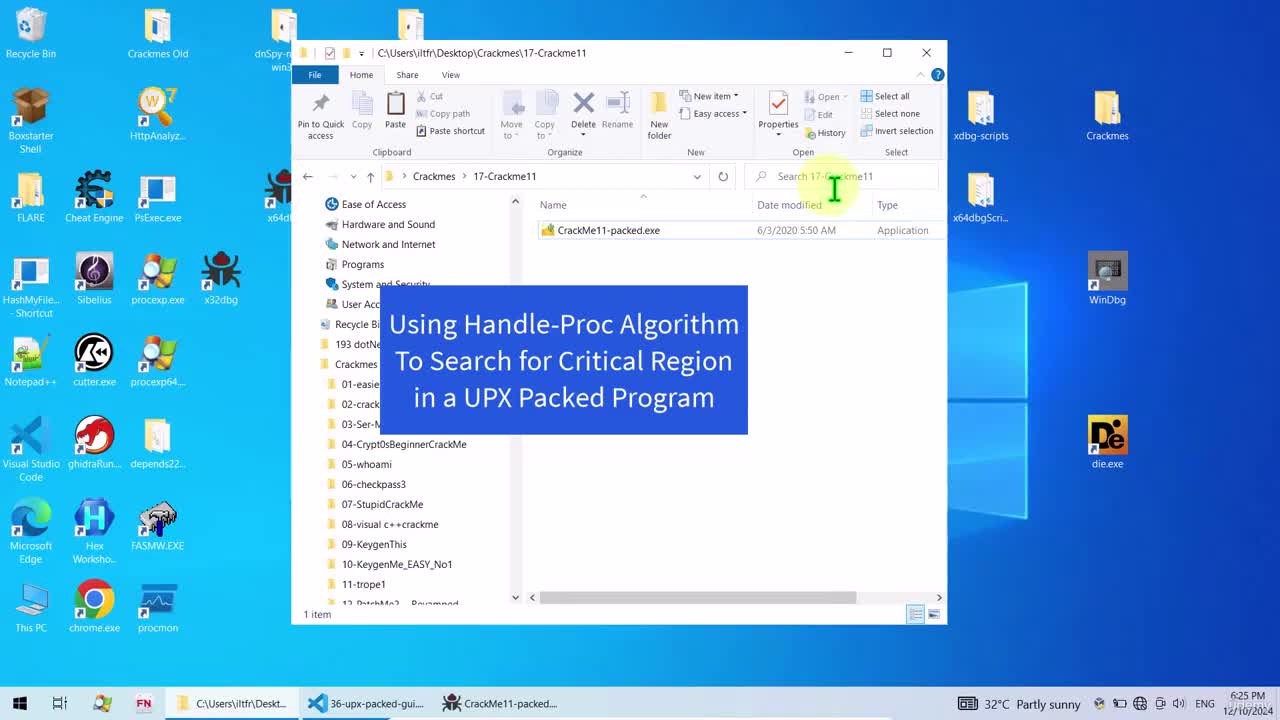Viewport: 1280px width, 720px height.
Task: Click the refresh icon beside address bar
Action: 723,176
